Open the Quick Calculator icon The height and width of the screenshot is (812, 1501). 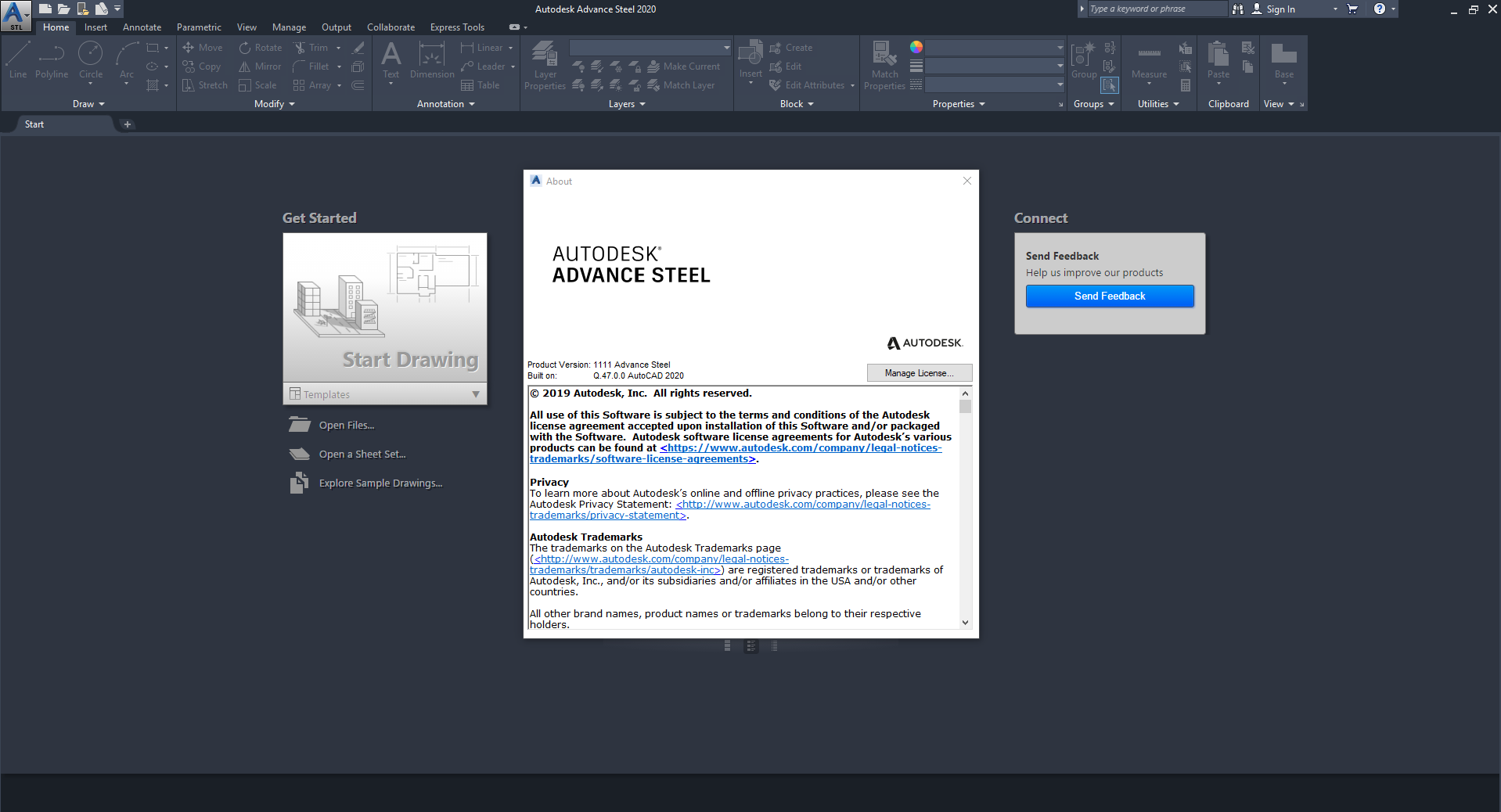pyautogui.click(x=1186, y=85)
